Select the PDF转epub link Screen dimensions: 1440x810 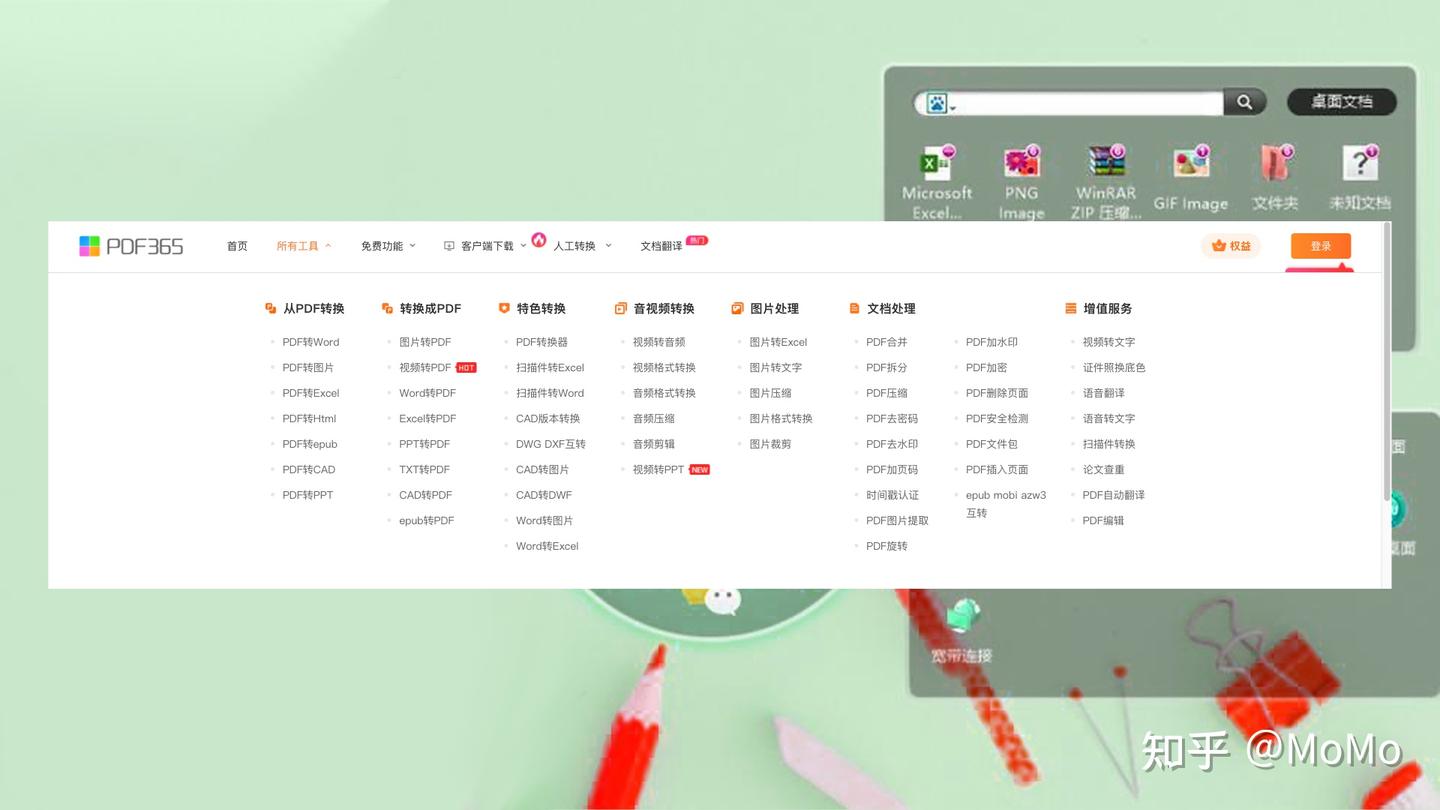310,444
